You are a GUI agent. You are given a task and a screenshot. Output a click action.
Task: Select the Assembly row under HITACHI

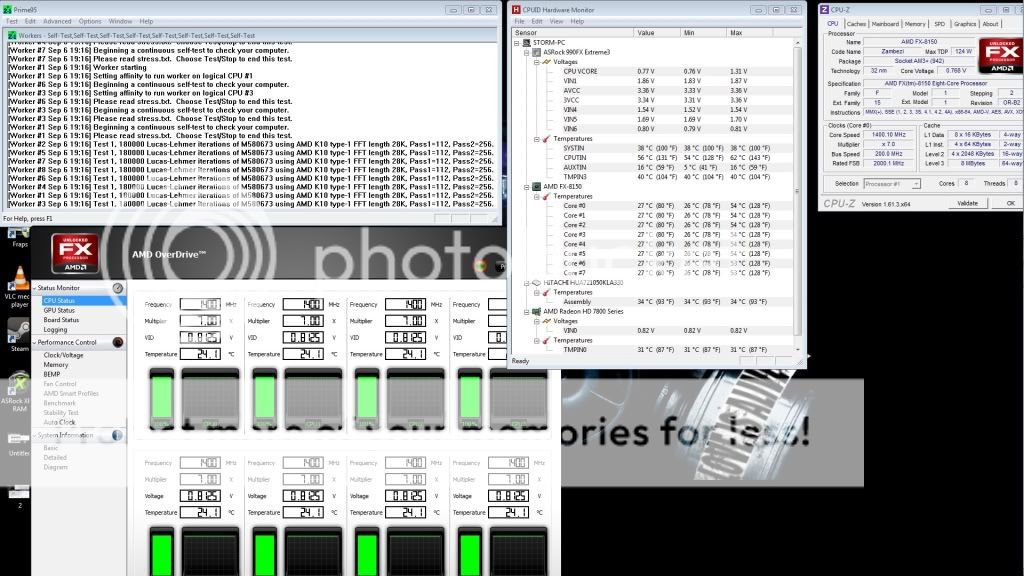653,302
